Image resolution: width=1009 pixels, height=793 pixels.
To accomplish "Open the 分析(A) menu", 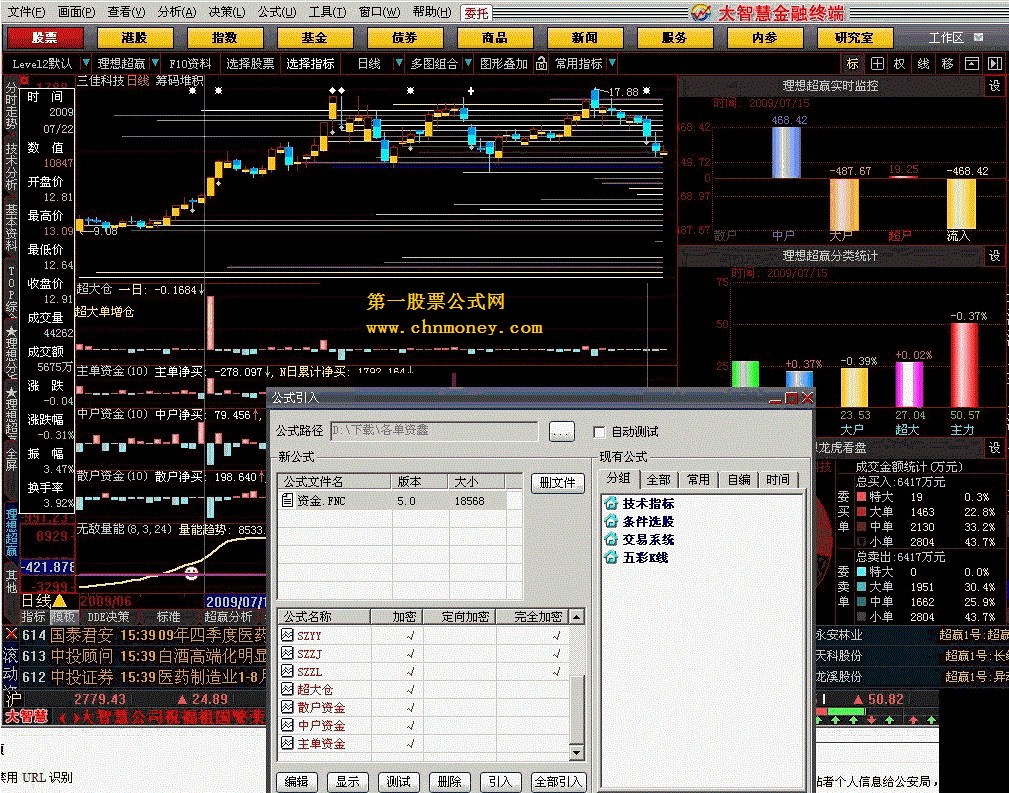I will [x=176, y=12].
